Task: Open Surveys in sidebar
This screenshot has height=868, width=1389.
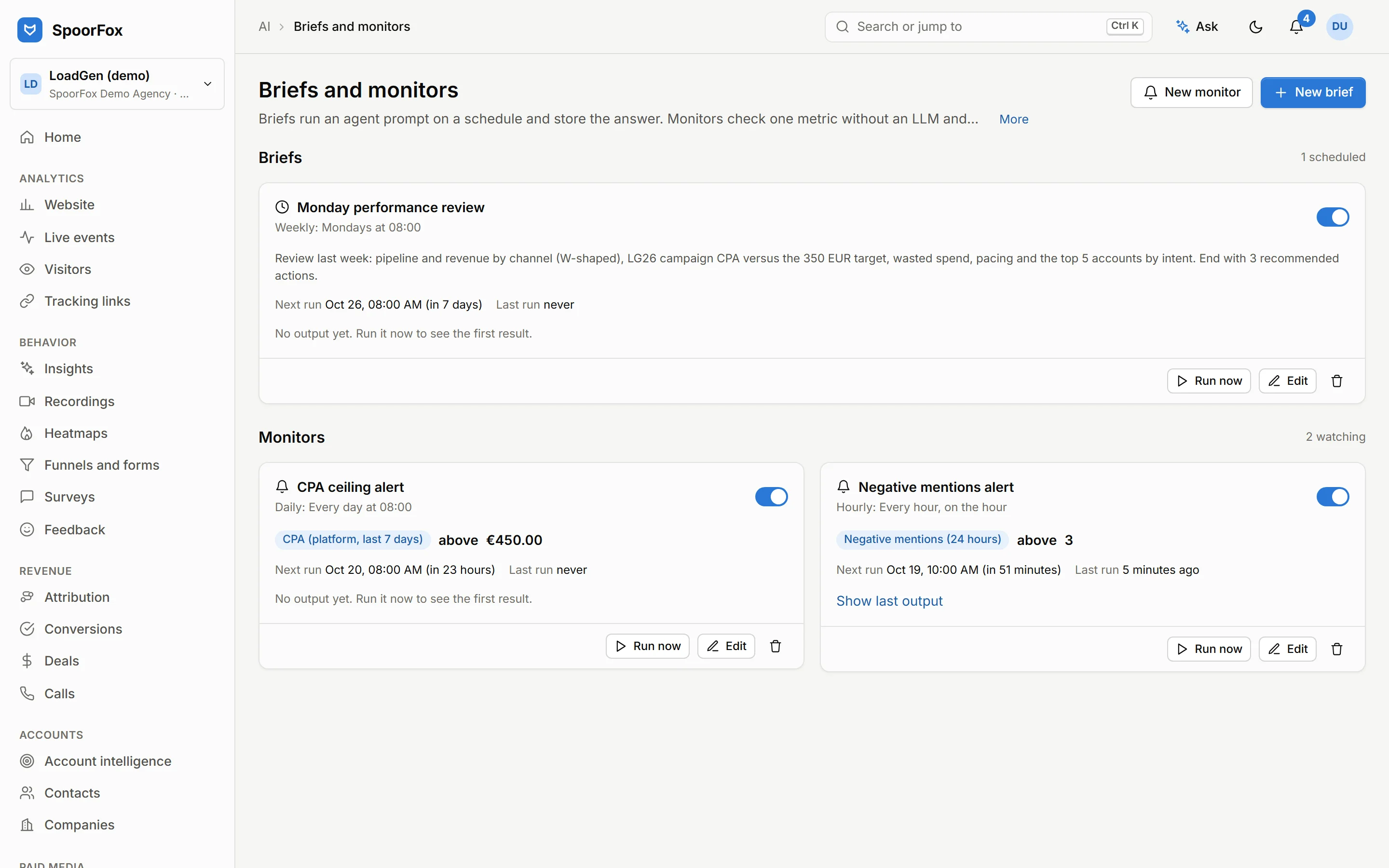Action: point(117,497)
